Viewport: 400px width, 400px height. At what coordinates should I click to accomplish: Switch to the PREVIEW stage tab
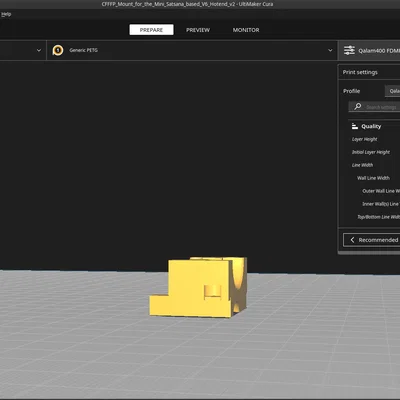(198, 30)
